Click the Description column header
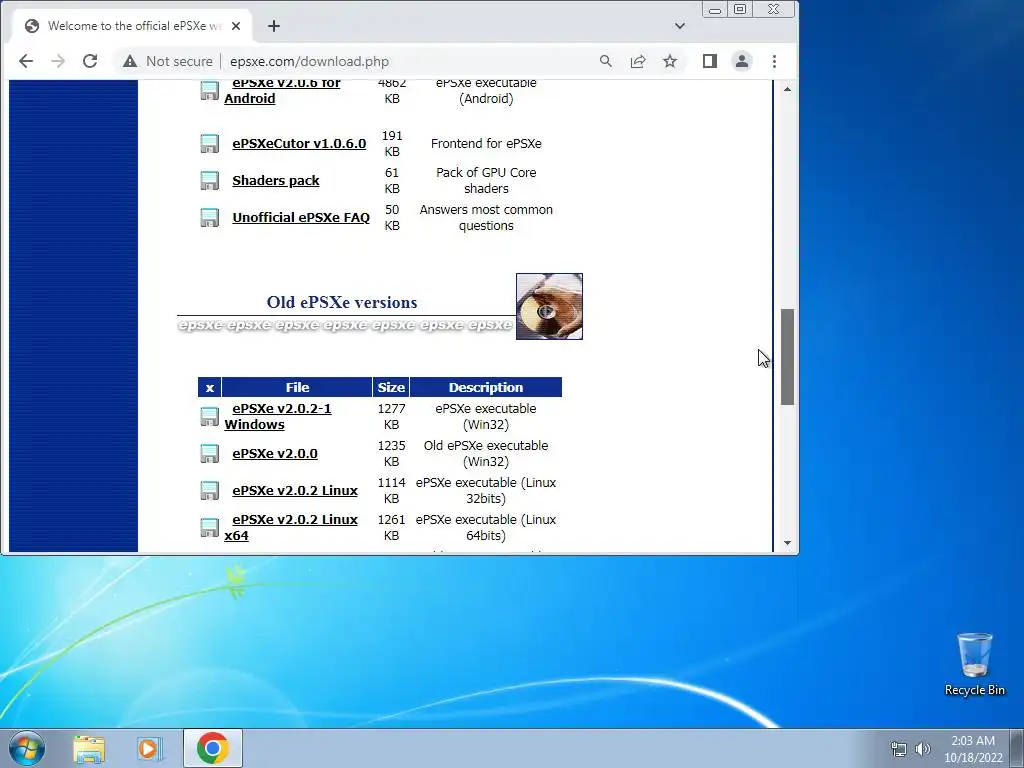This screenshot has height=768, width=1024. (486, 387)
